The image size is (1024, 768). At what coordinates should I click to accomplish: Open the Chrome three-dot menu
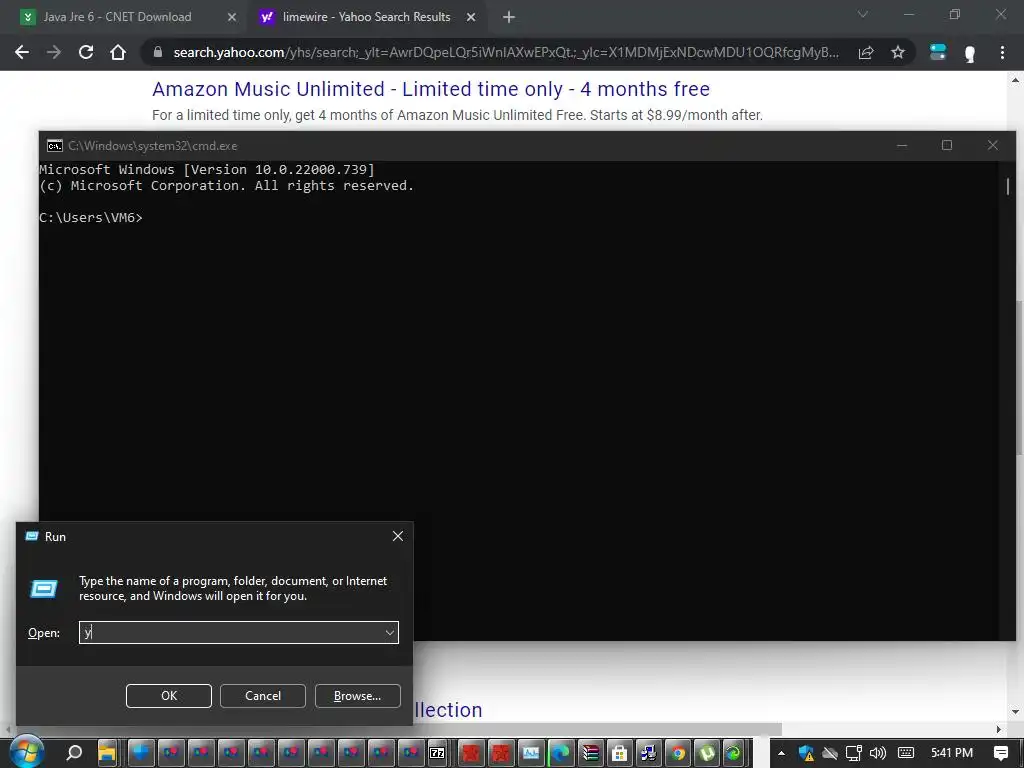coord(1002,52)
